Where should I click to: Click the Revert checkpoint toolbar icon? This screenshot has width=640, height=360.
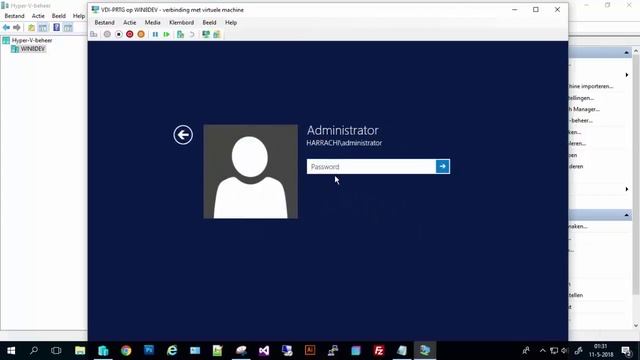(191, 35)
